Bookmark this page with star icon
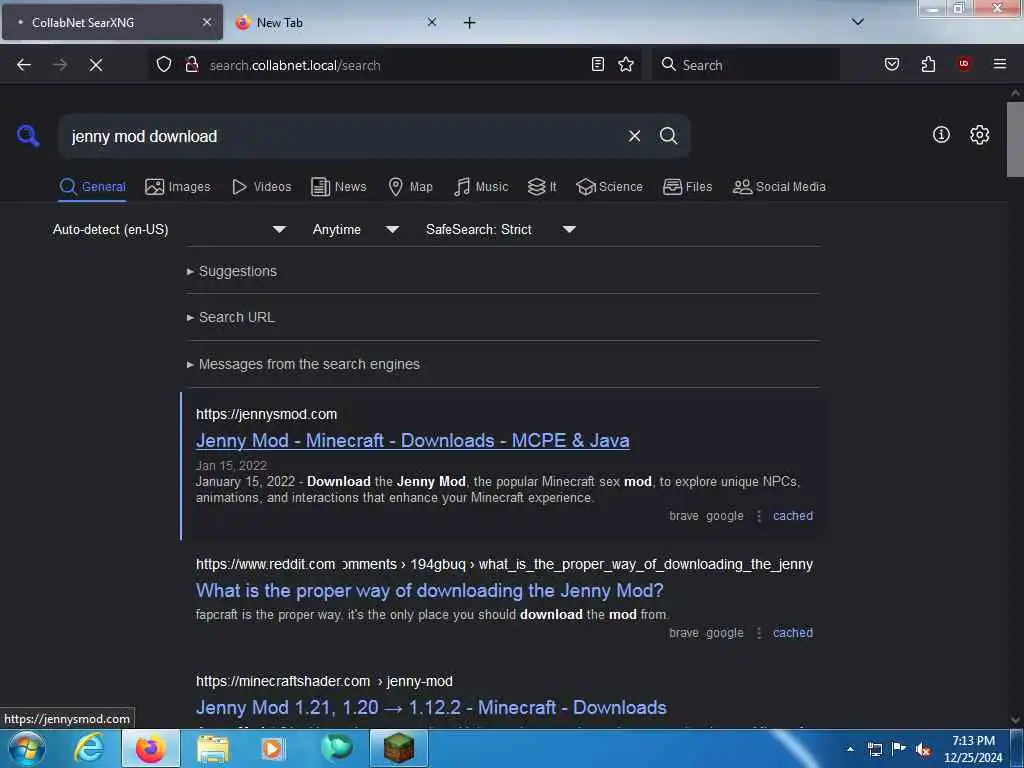 click(x=626, y=64)
